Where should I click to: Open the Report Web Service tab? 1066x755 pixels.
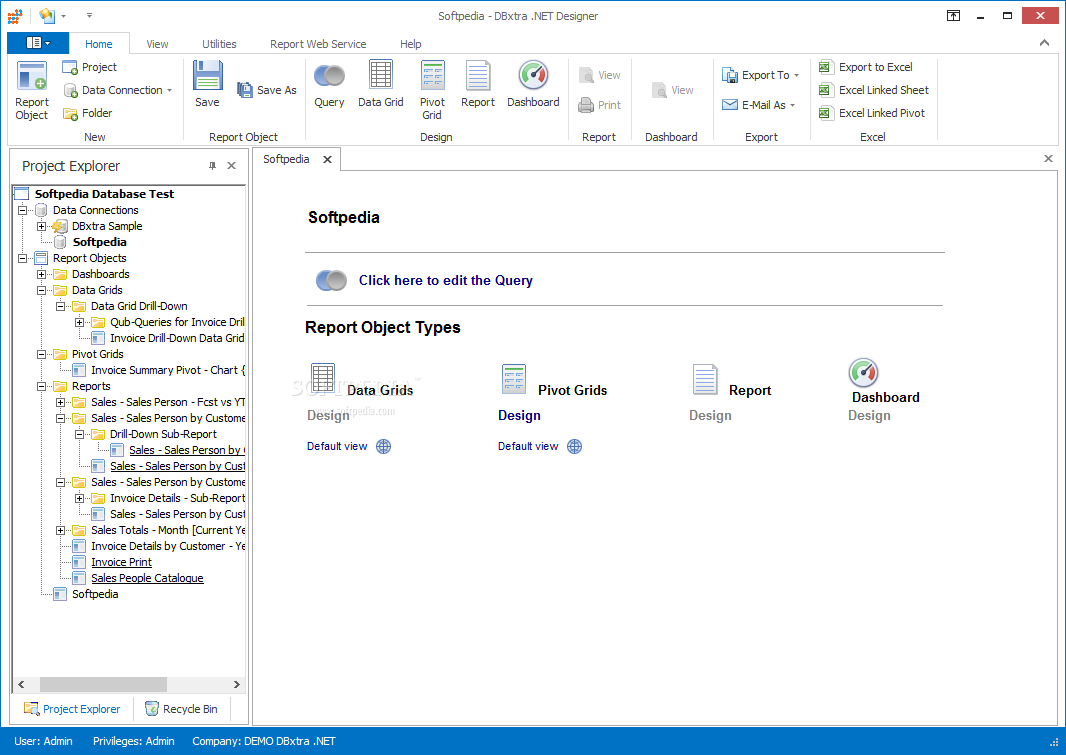(318, 44)
